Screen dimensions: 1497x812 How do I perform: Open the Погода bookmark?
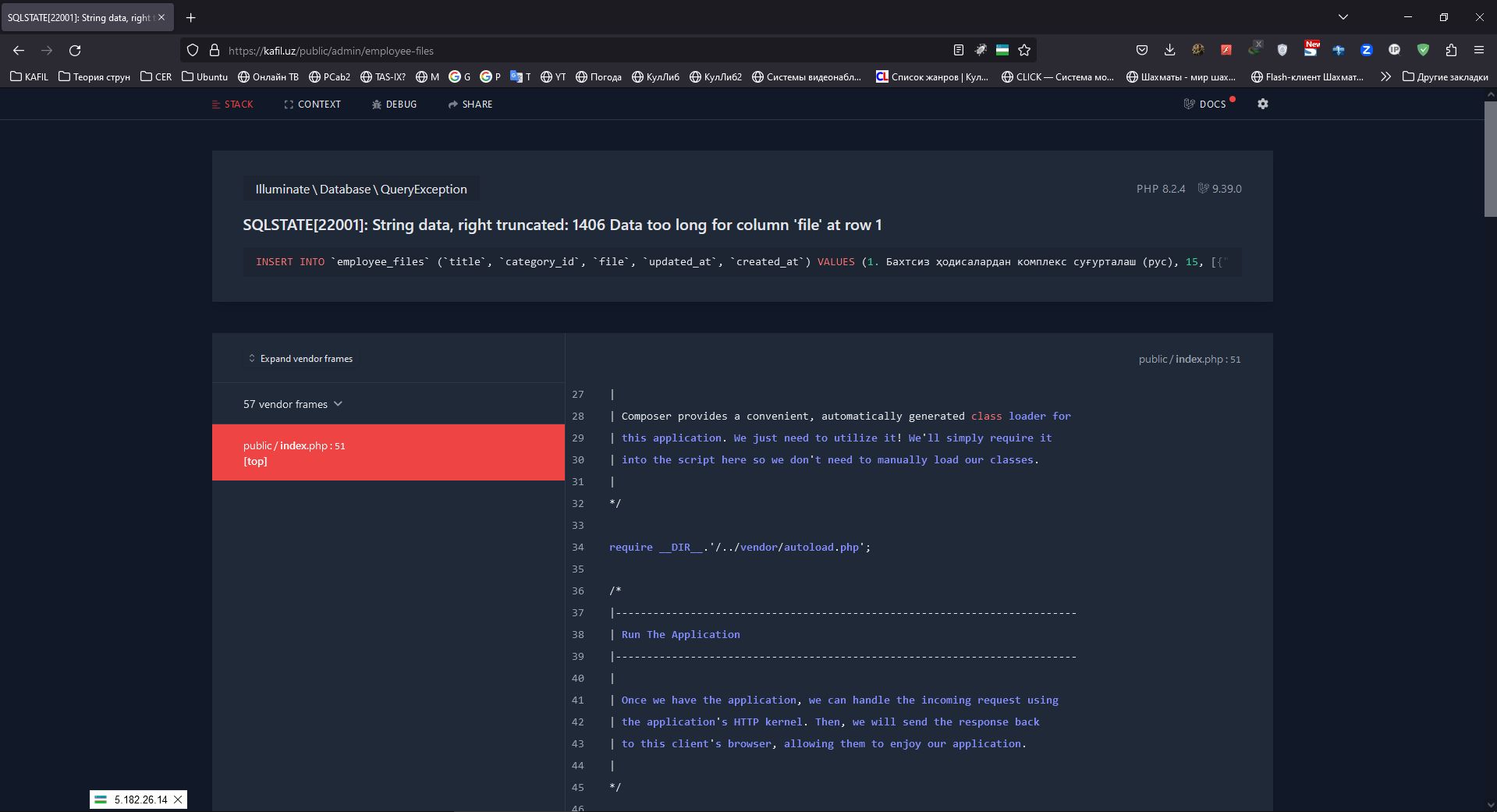[x=598, y=76]
